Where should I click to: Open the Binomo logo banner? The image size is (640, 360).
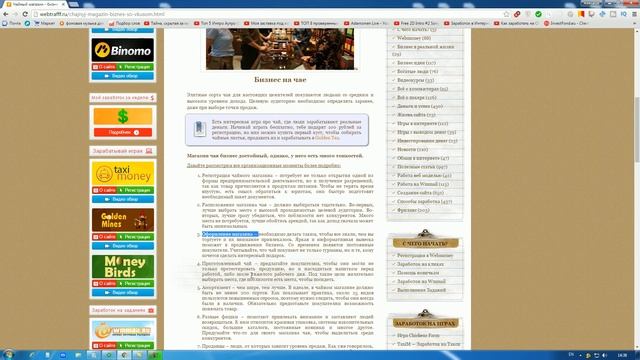pos(123,50)
